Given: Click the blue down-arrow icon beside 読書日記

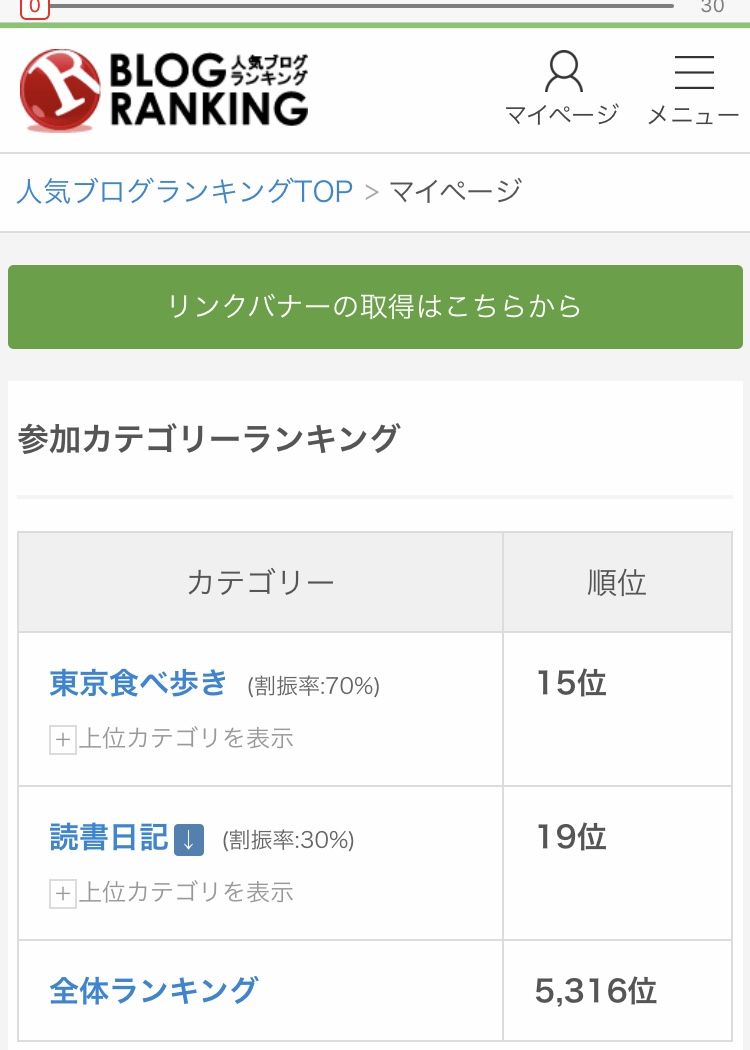Looking at the screenshot, I should [189, 839].
